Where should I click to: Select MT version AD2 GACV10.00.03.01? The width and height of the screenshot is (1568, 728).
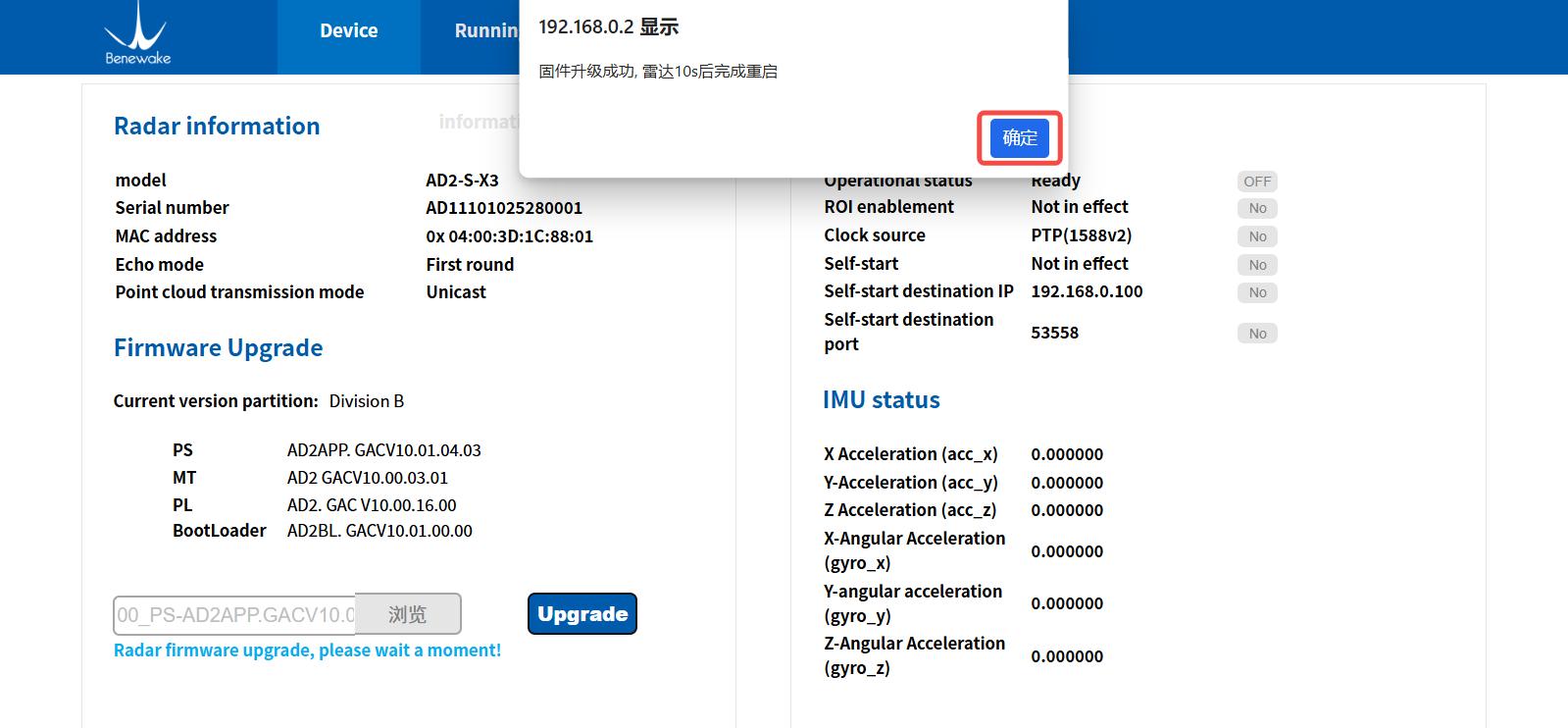click(x=368, y=477)
